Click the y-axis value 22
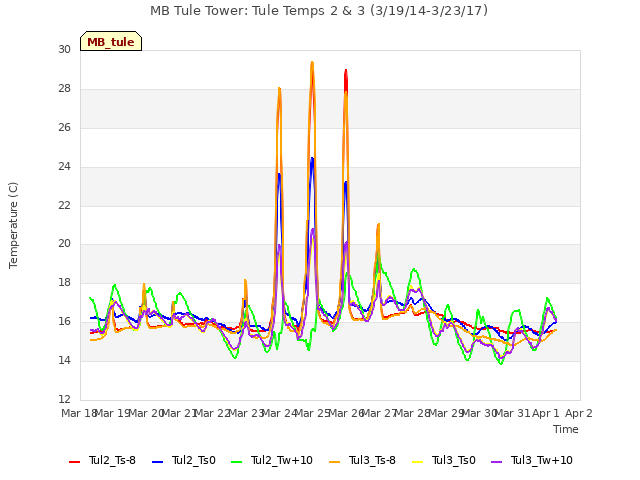640x480 pixels. point(64,205)
